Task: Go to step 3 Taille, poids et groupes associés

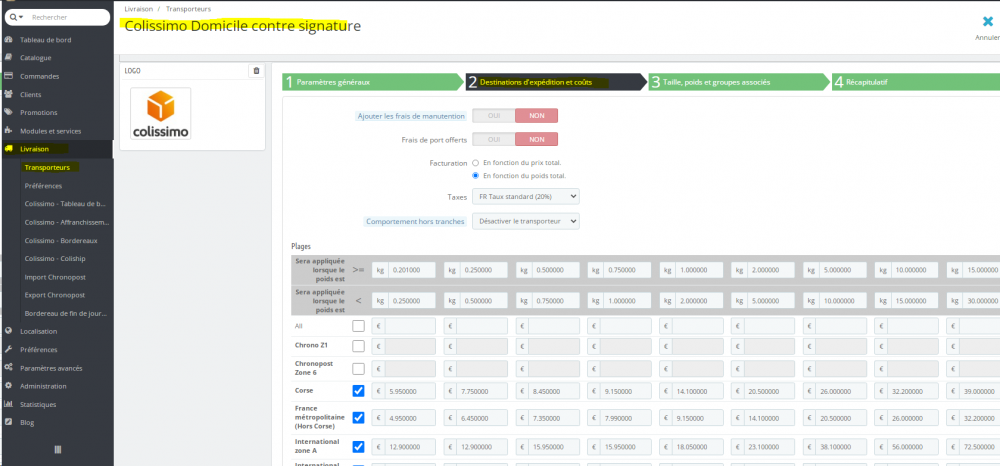Action: click(740, 82)
